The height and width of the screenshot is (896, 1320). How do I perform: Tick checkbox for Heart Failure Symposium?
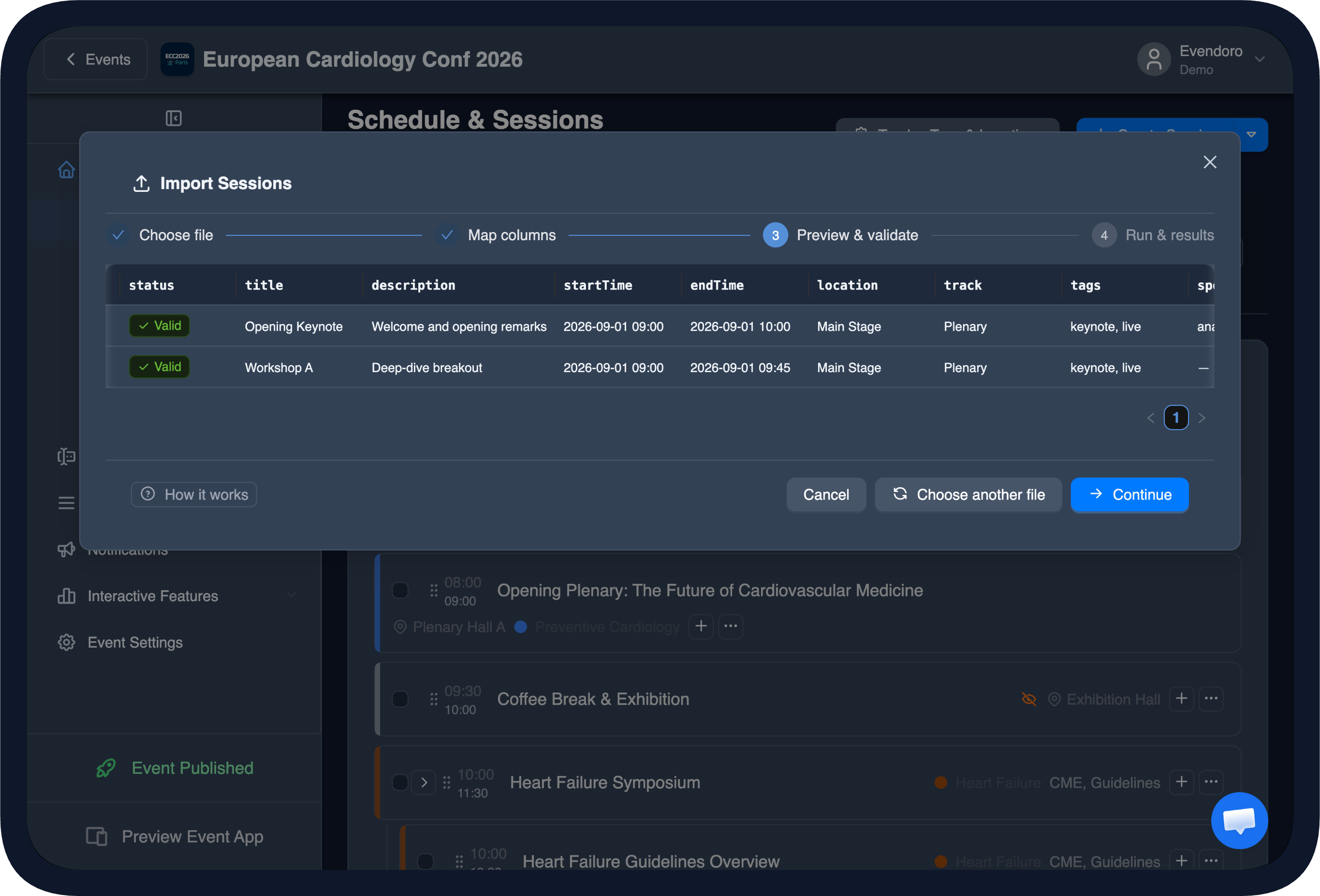pyautogui.click(x=400, y=782)
